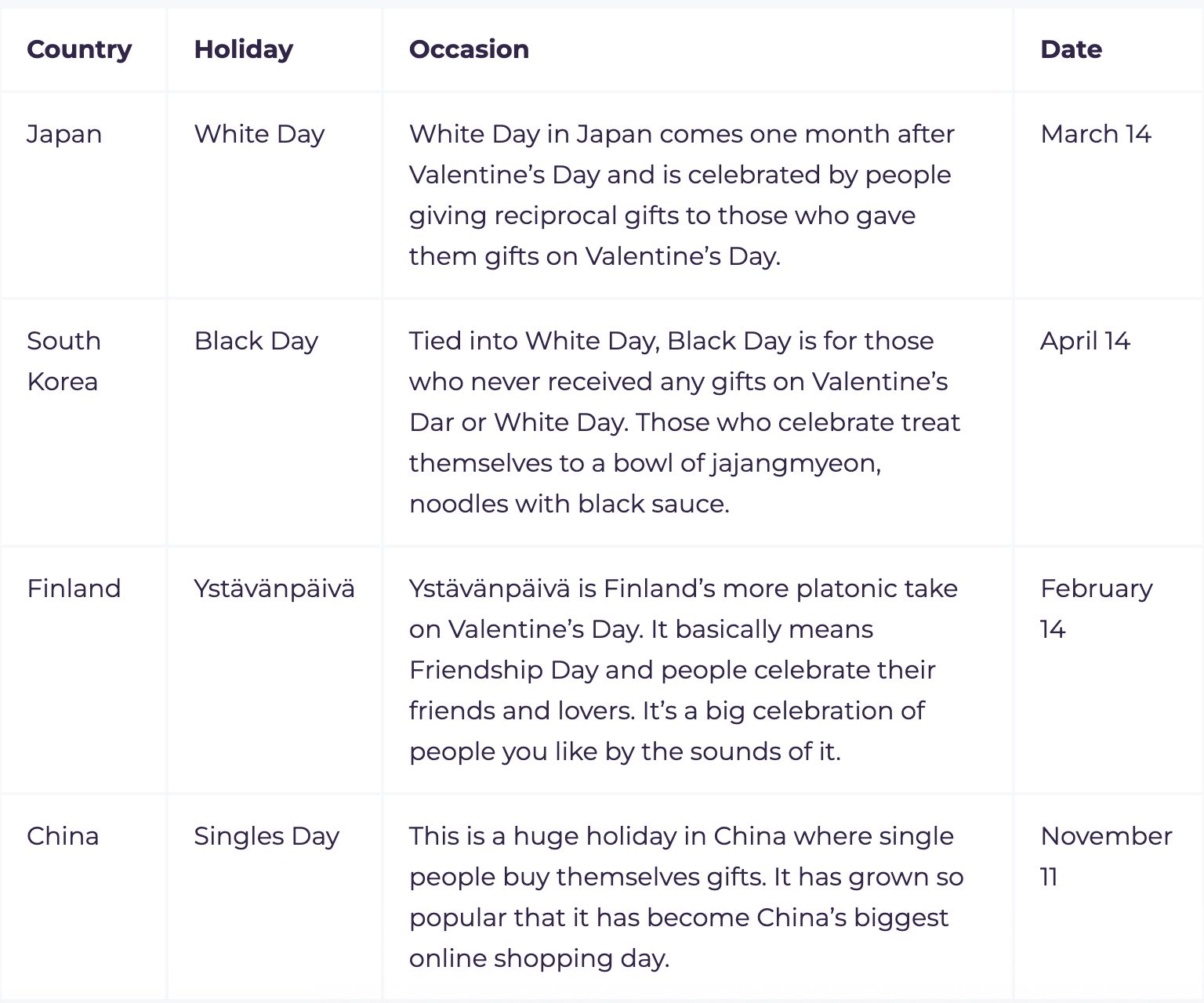Click the February 14 date cell

tap(1097, 609)
